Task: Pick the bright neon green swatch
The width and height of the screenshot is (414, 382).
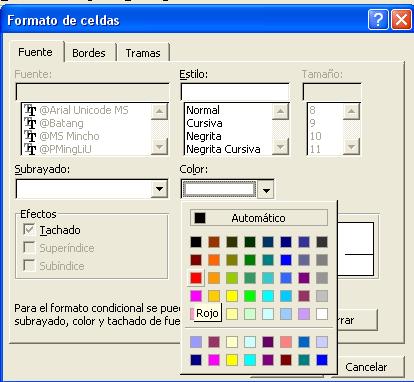Action: (250, 296)
